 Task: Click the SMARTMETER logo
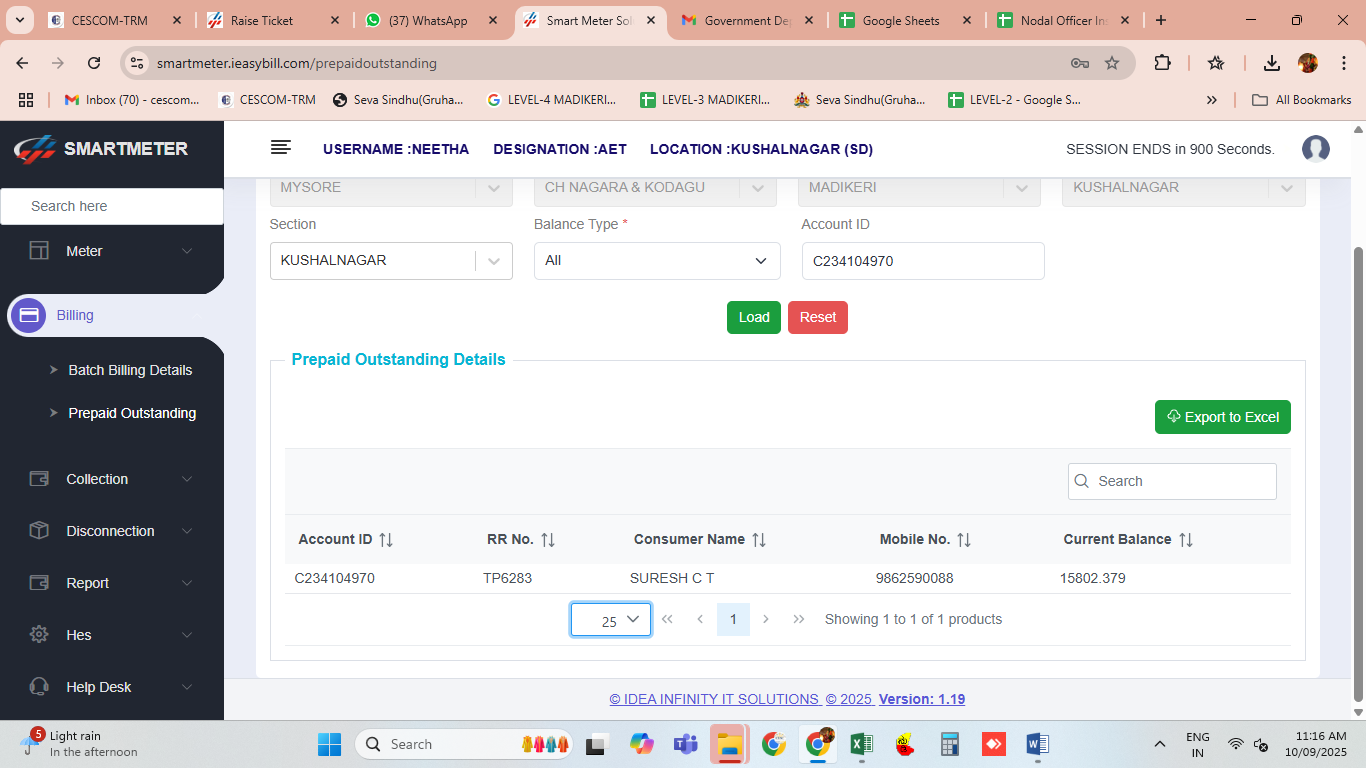pos(101,149)
